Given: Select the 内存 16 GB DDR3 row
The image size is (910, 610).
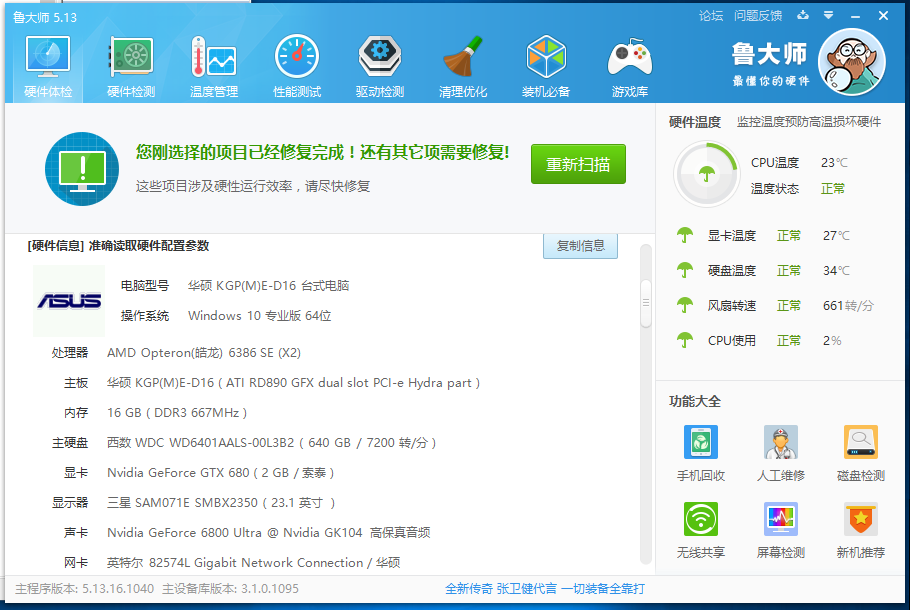Looking at the screenshot, I should click(156, 413).
